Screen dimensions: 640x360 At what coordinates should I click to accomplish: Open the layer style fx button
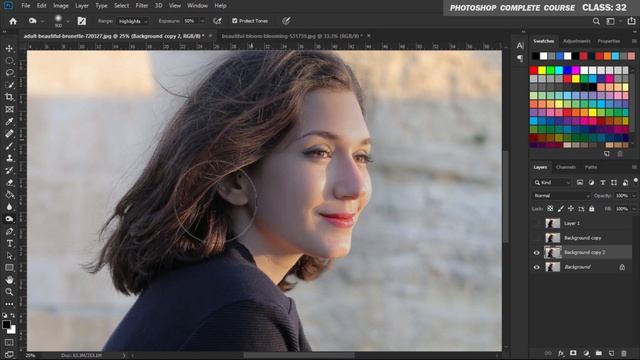click(x=561, y=353)
